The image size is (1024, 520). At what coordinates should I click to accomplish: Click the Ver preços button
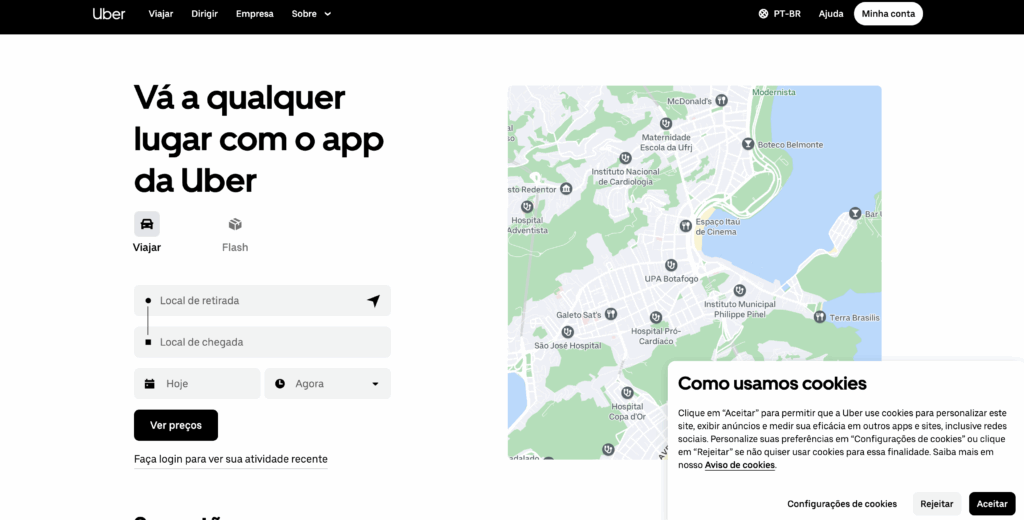[x=176, y=425]
